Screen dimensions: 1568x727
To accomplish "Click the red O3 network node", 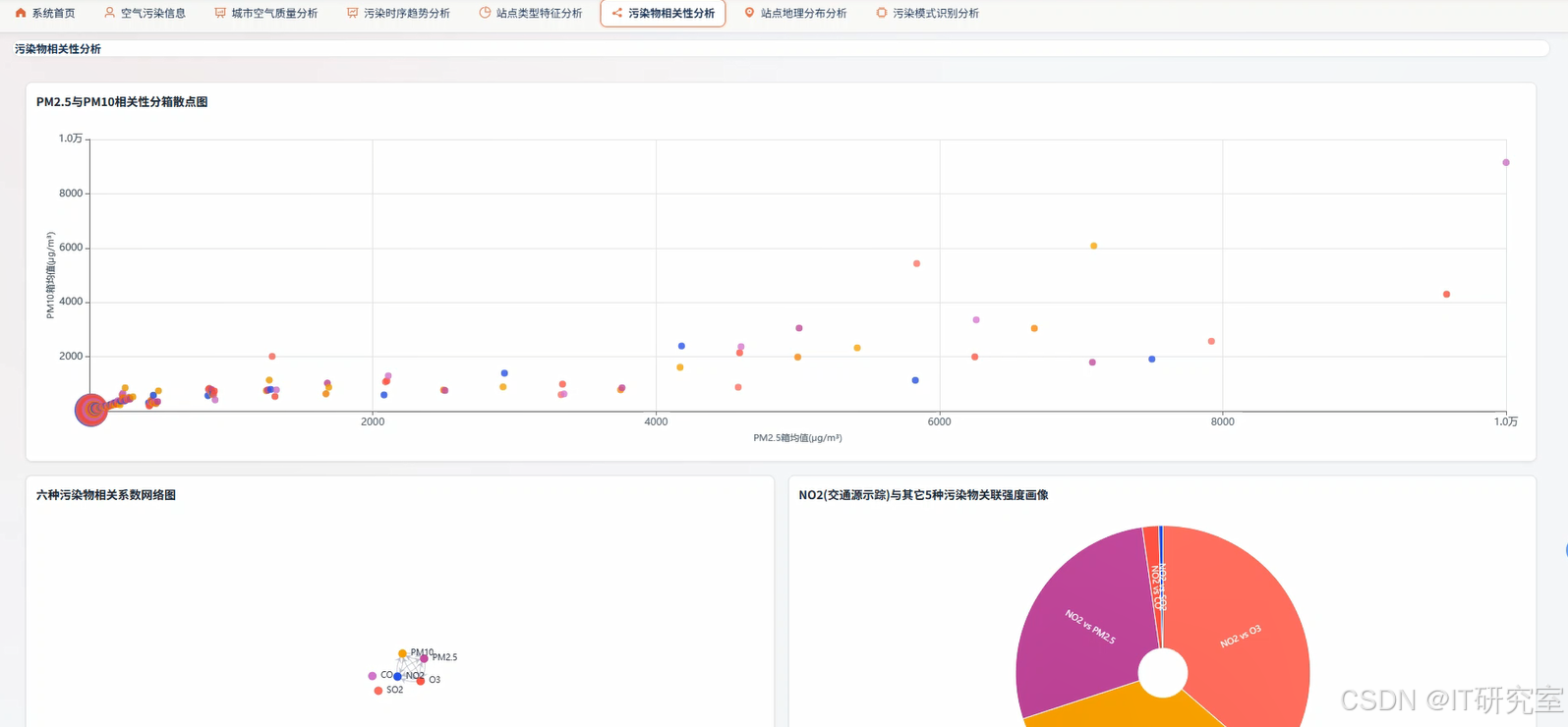I will [421, 681].
